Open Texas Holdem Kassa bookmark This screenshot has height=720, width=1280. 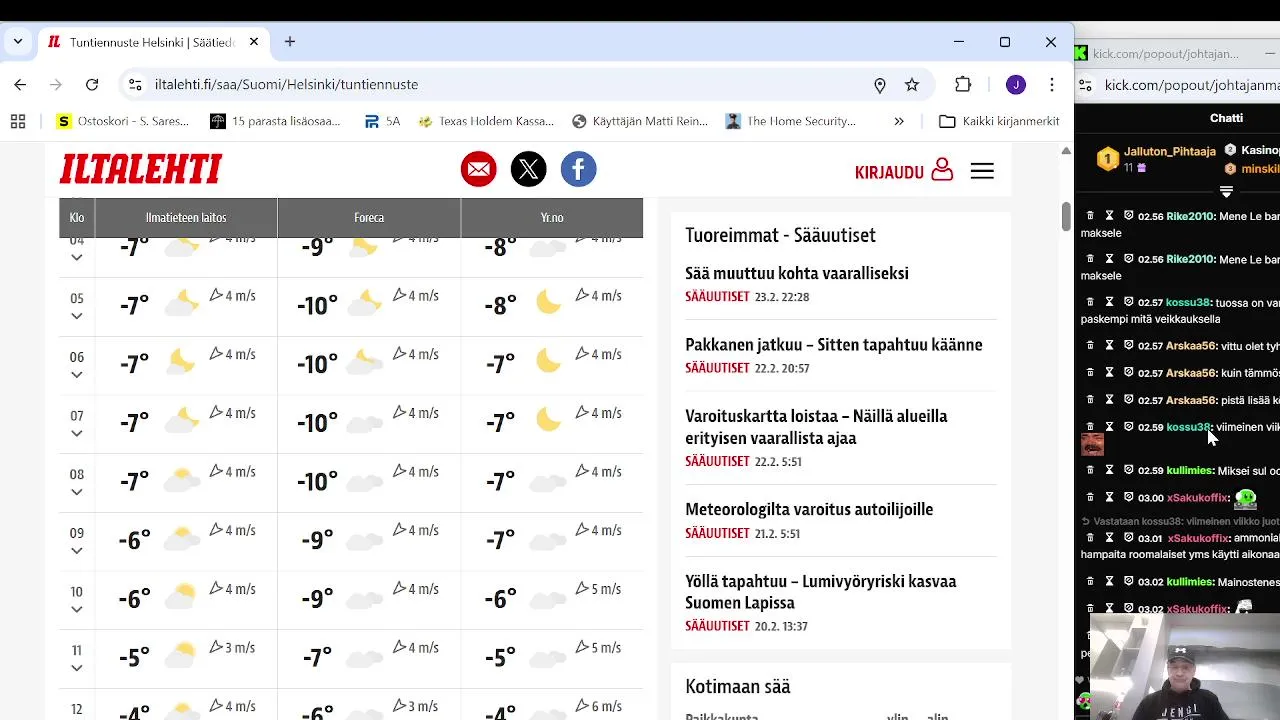[486, 121]
